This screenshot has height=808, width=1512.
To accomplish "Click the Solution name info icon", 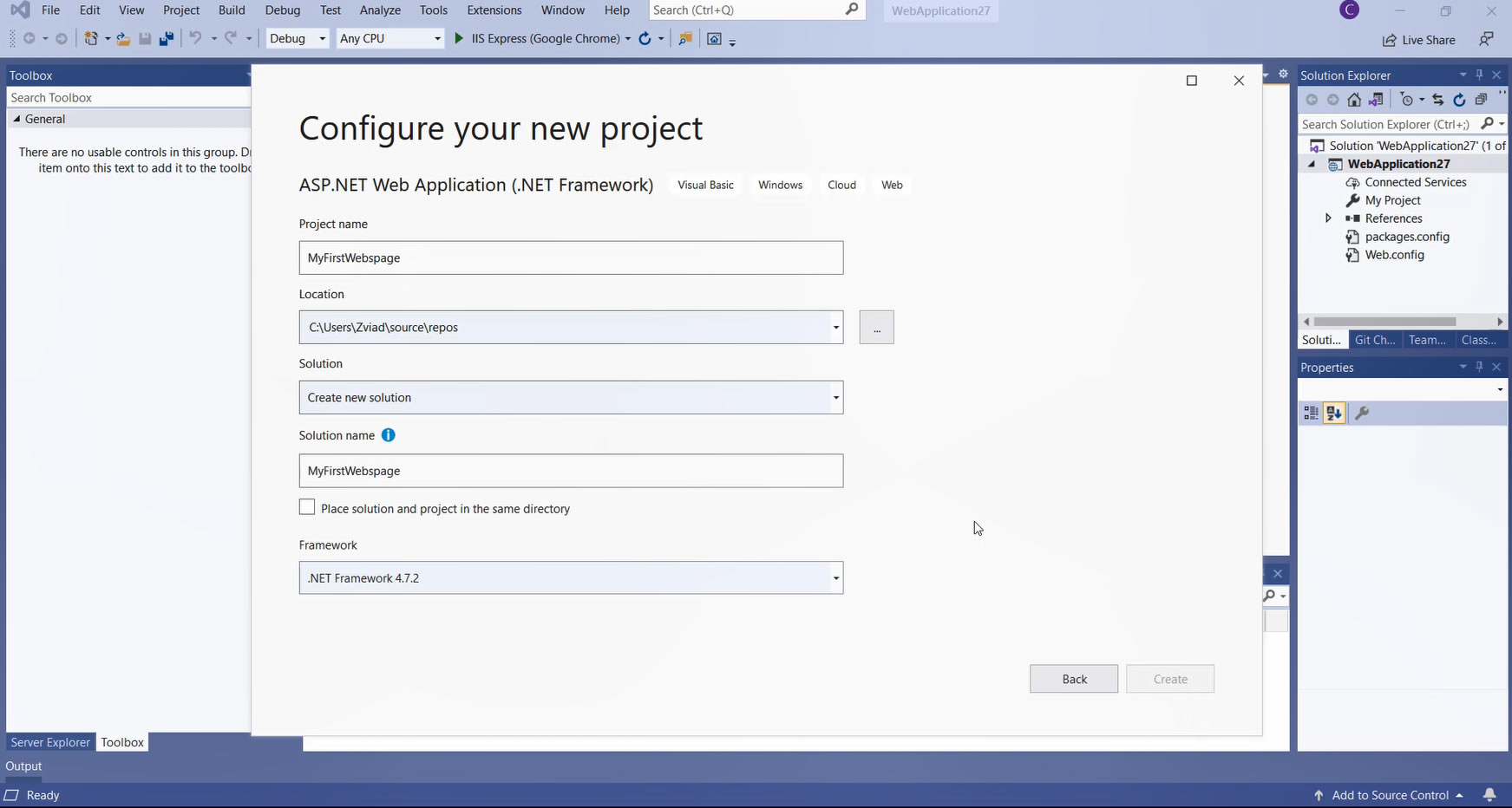I will coord(389,435).
